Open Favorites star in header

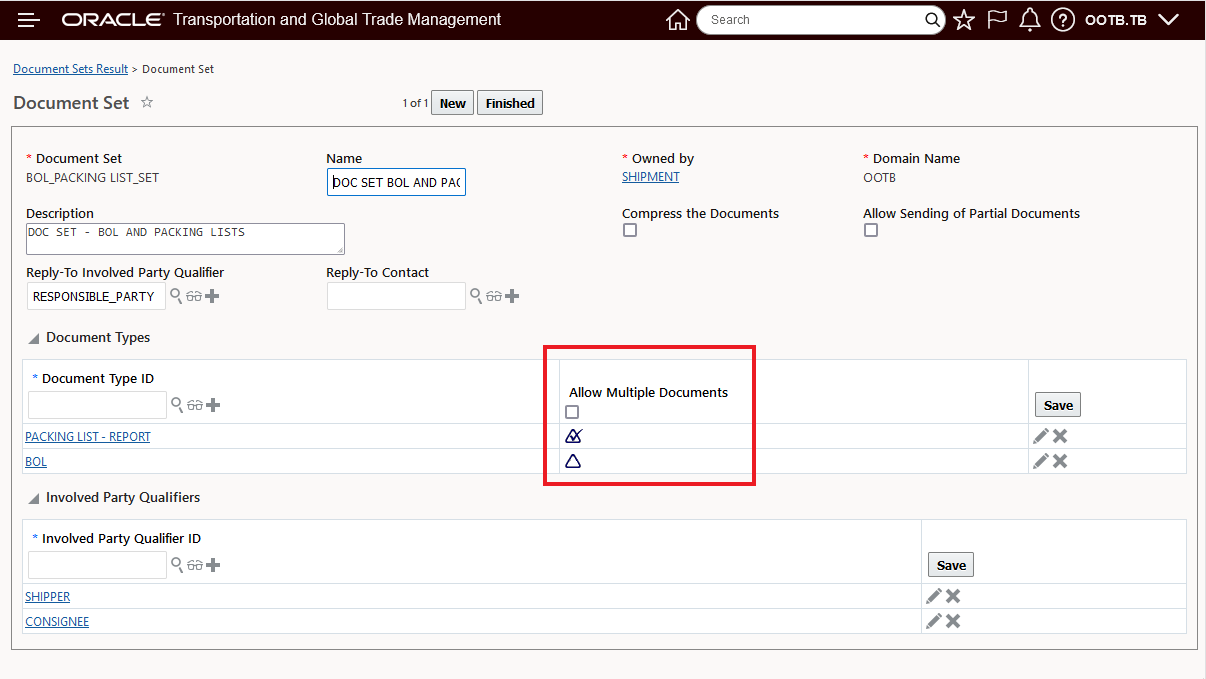click(964, 20)
